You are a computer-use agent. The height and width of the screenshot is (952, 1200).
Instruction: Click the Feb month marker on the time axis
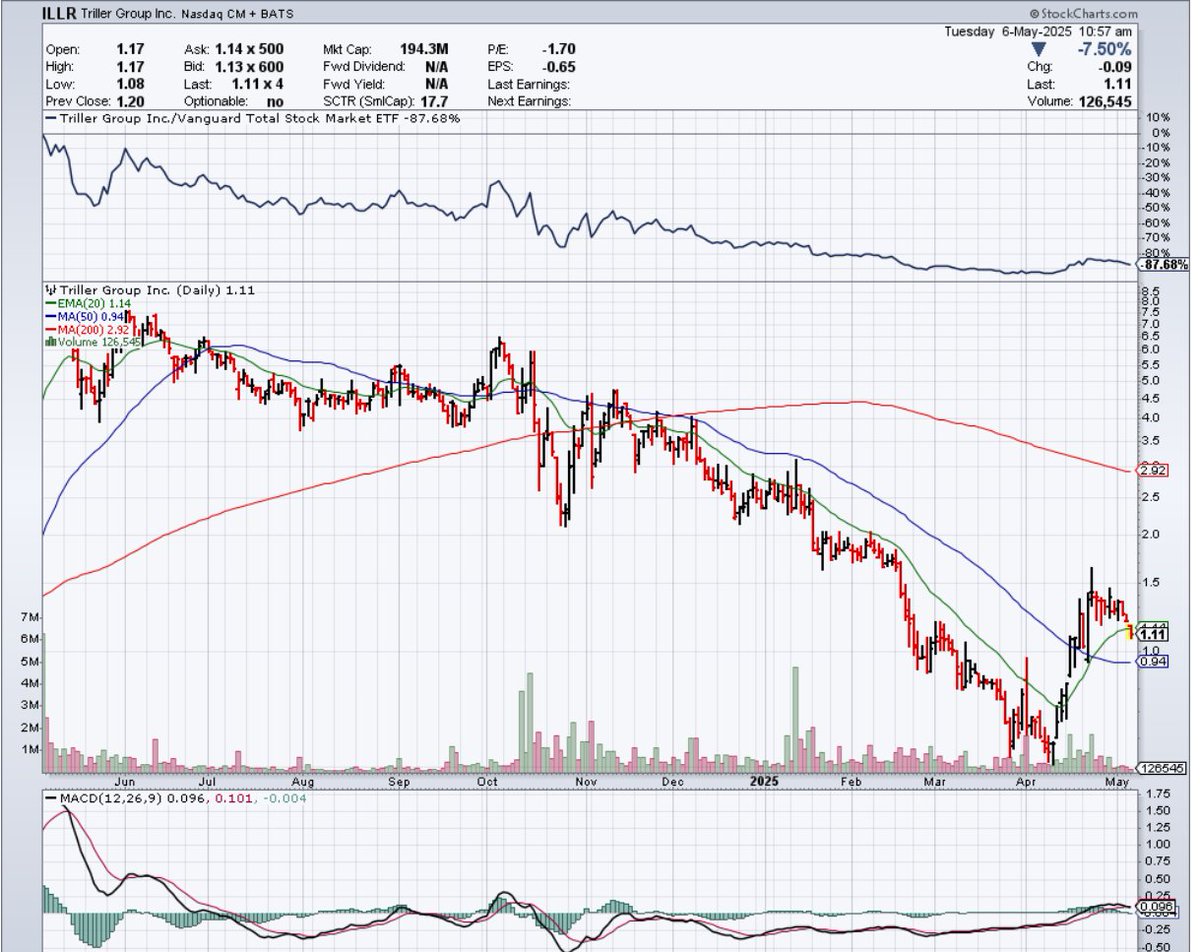tap(852, 783)
